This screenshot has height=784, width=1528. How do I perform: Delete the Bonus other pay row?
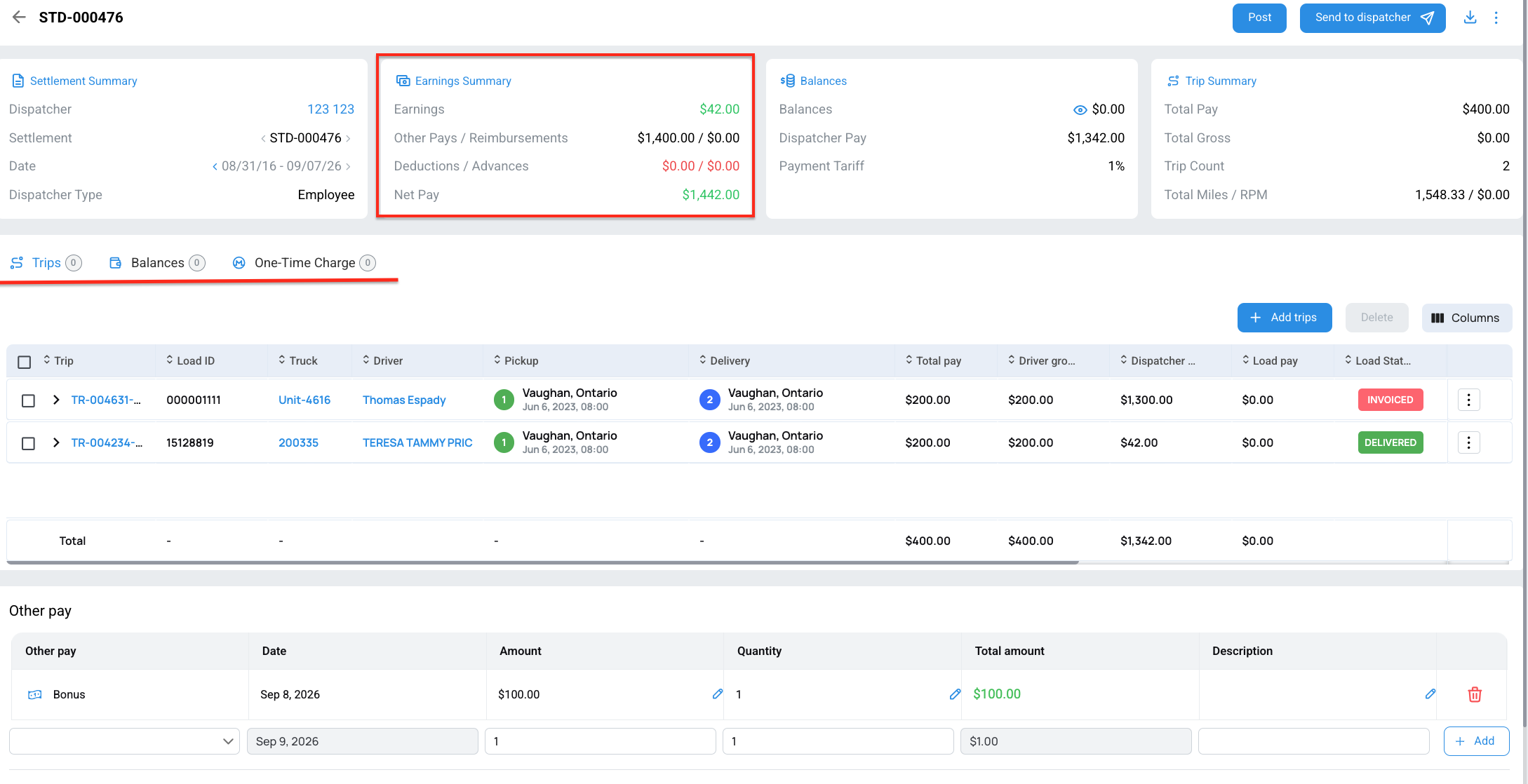[x=1475, y=694]
